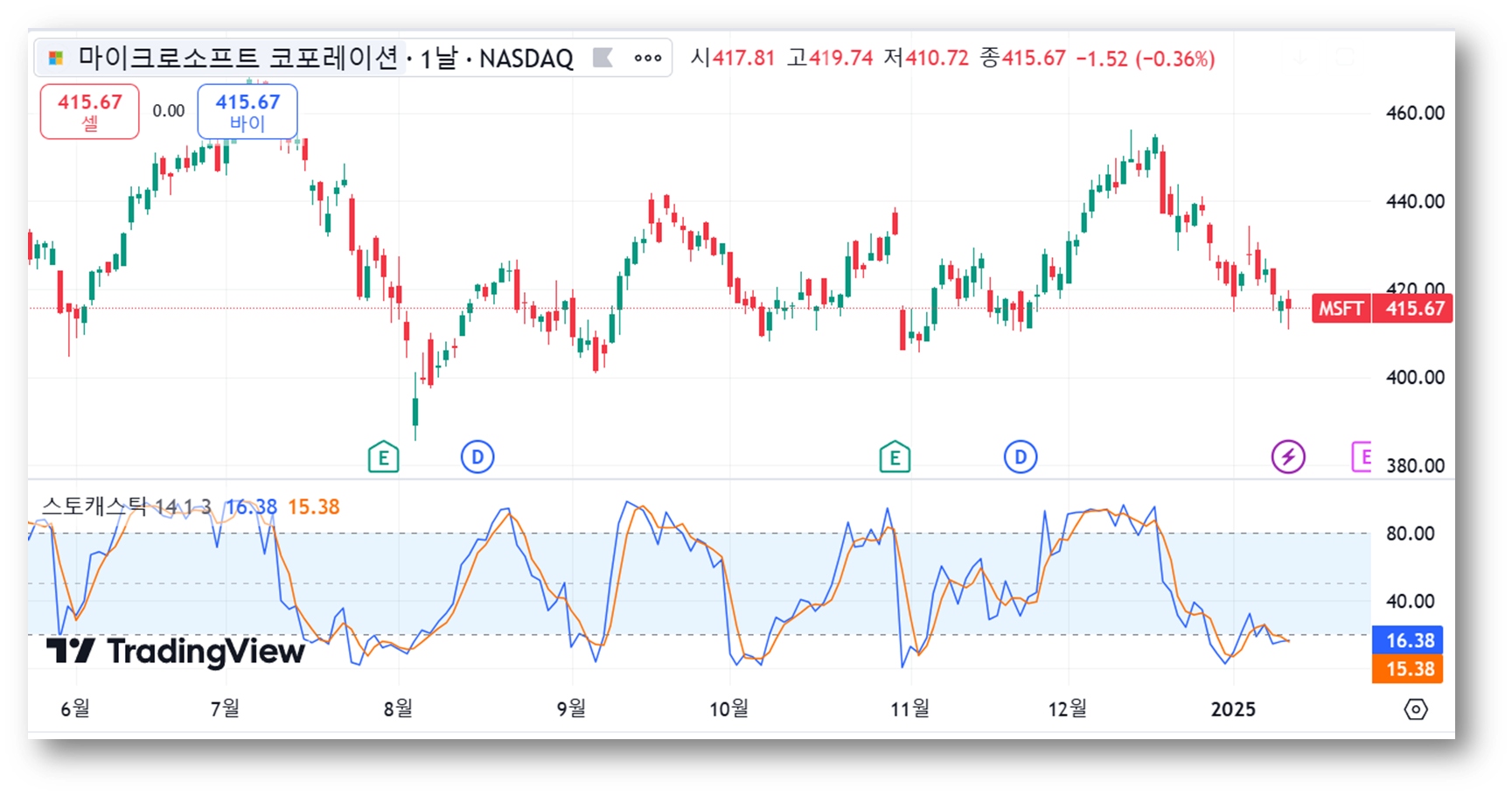This screenshot has width=1512, height=796.
Task: Click the price change -1.52 (-0.36%)
Action: (x=1146, y=59)
